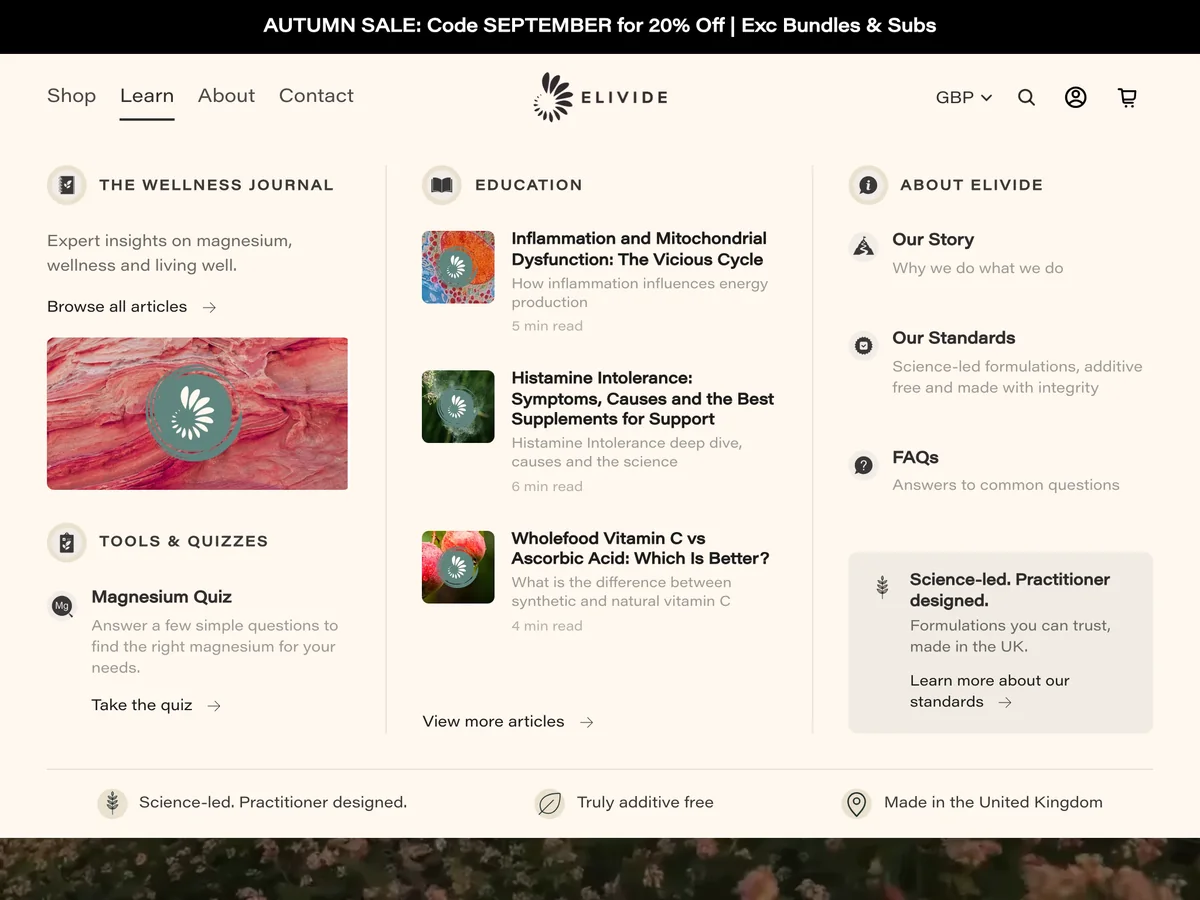Open the About menu
This screenshot has width=1200, height=900.
(226, 96)
